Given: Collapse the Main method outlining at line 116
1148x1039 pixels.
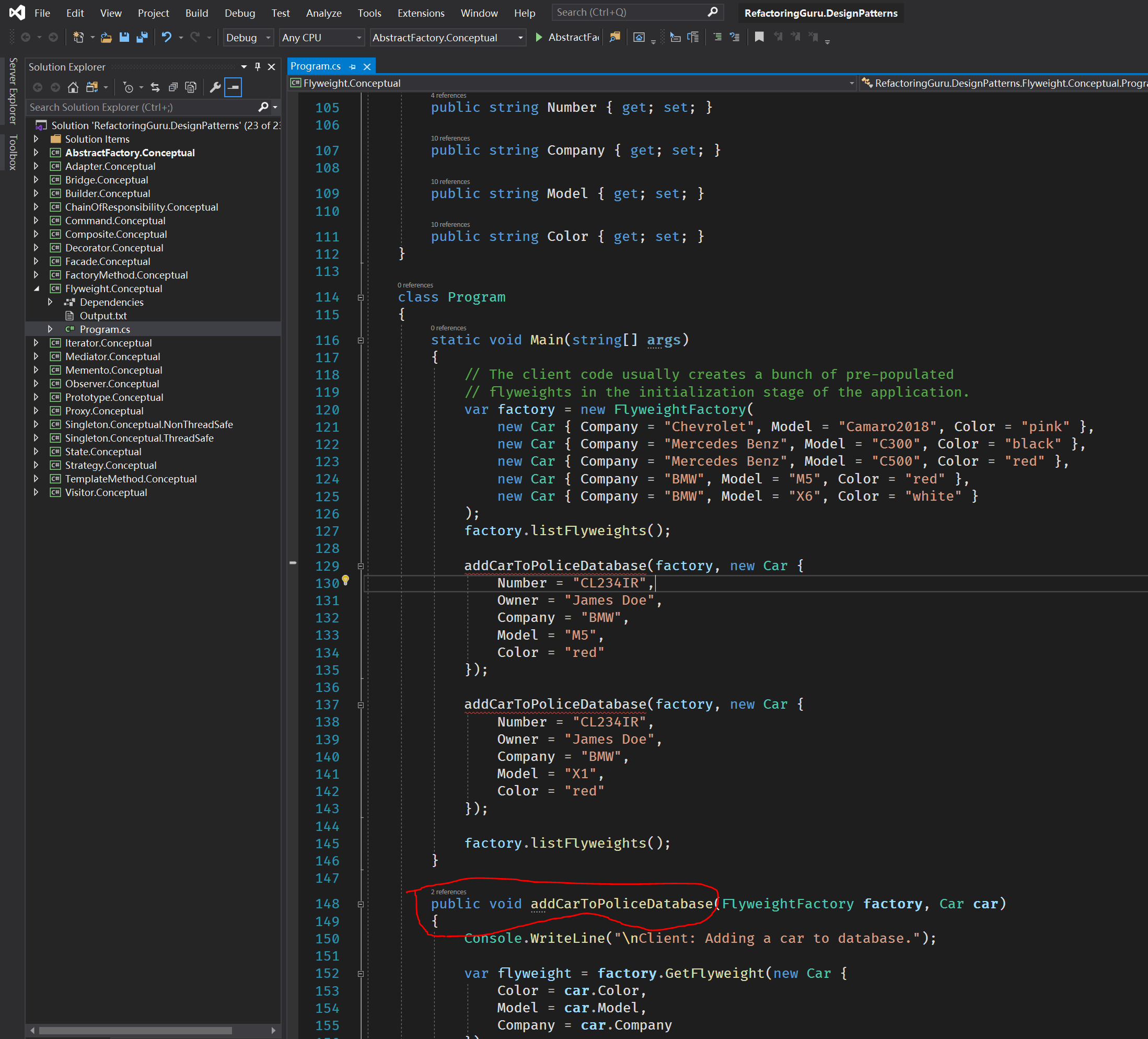Looking at the screenshot, I should click(x=361, y=341).
